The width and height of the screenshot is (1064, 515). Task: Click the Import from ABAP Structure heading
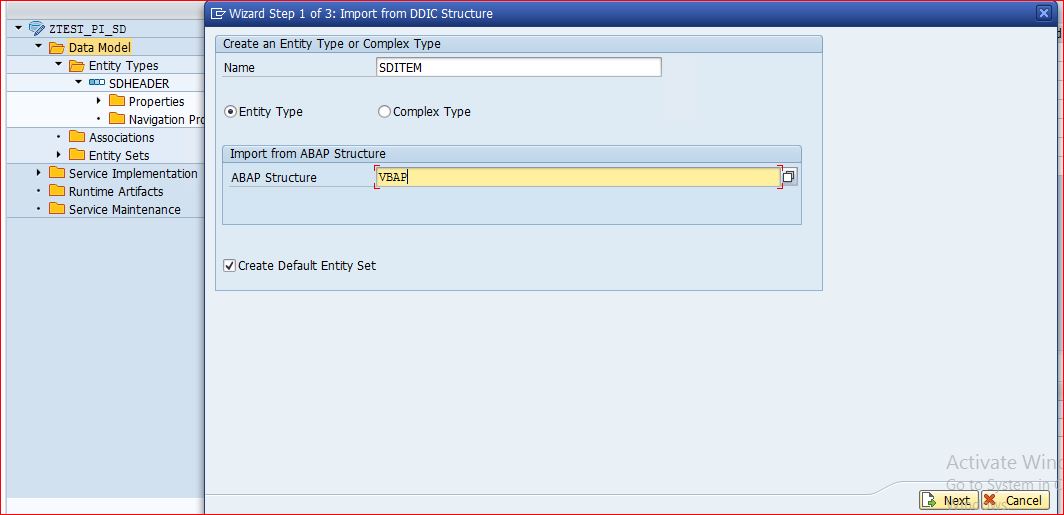click(307, 153)
